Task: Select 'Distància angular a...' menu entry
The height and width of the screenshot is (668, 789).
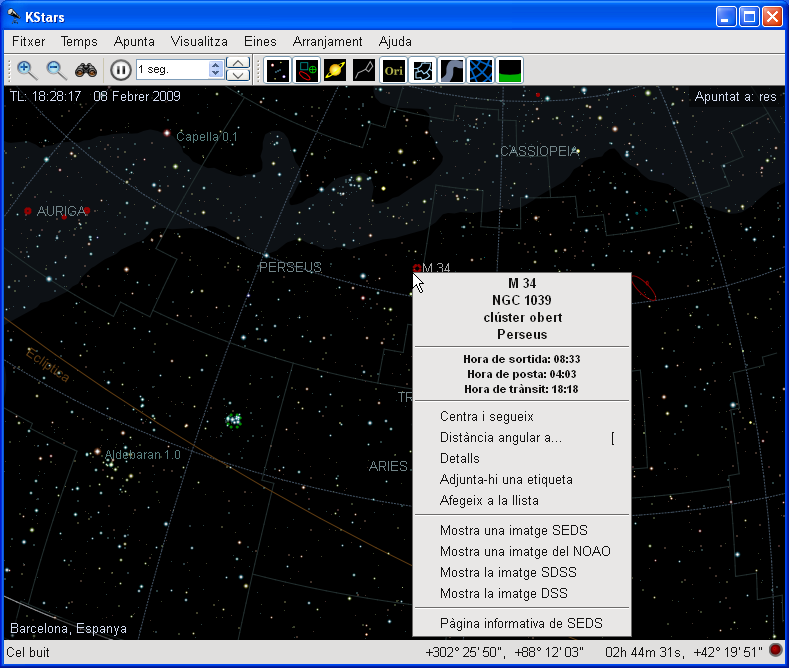Action: pyautogui.click(x=522, y=438)
